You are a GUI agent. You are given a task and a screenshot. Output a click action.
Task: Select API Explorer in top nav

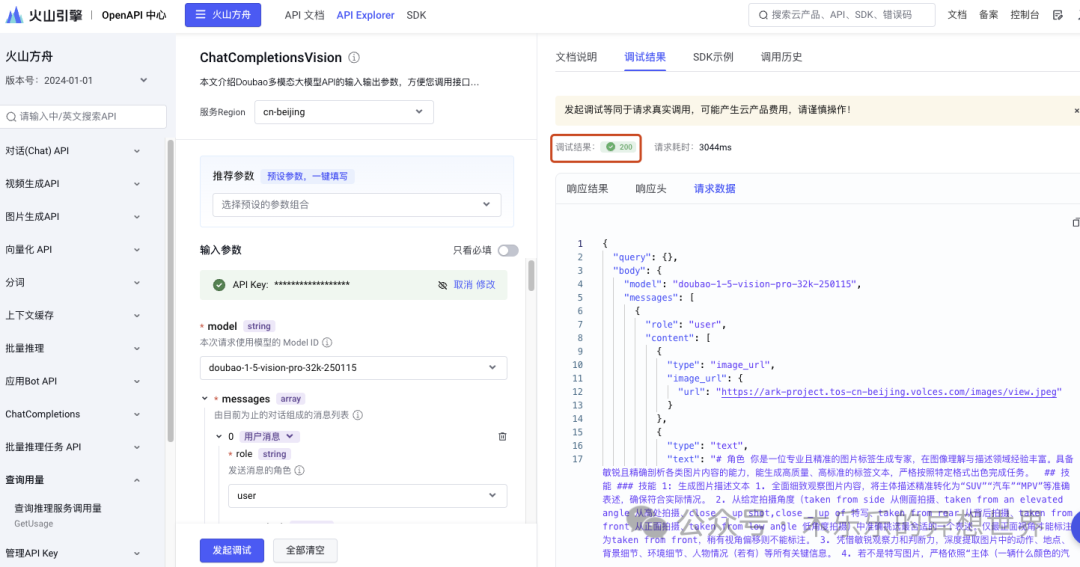tap(365, 15)
